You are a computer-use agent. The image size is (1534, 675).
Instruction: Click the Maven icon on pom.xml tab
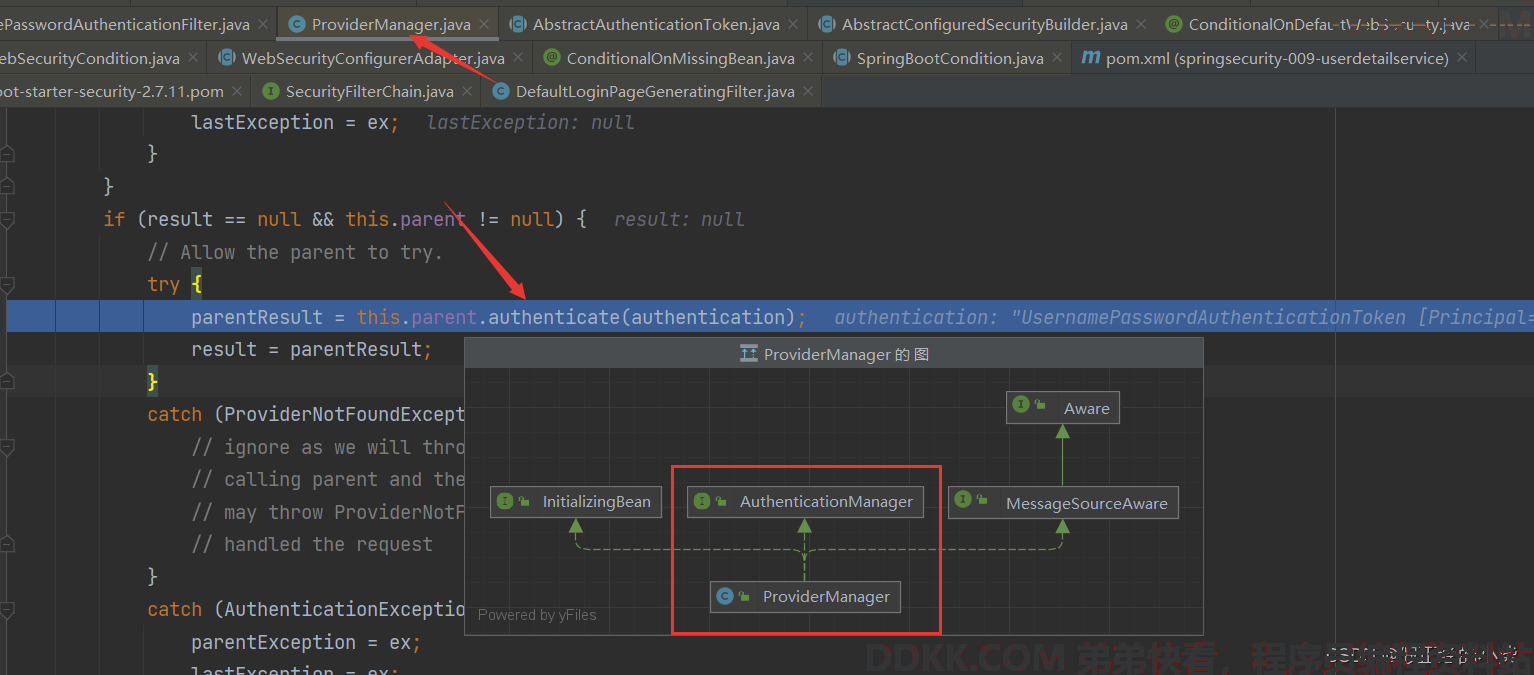pyautogui.click(x=1089, y=58)
